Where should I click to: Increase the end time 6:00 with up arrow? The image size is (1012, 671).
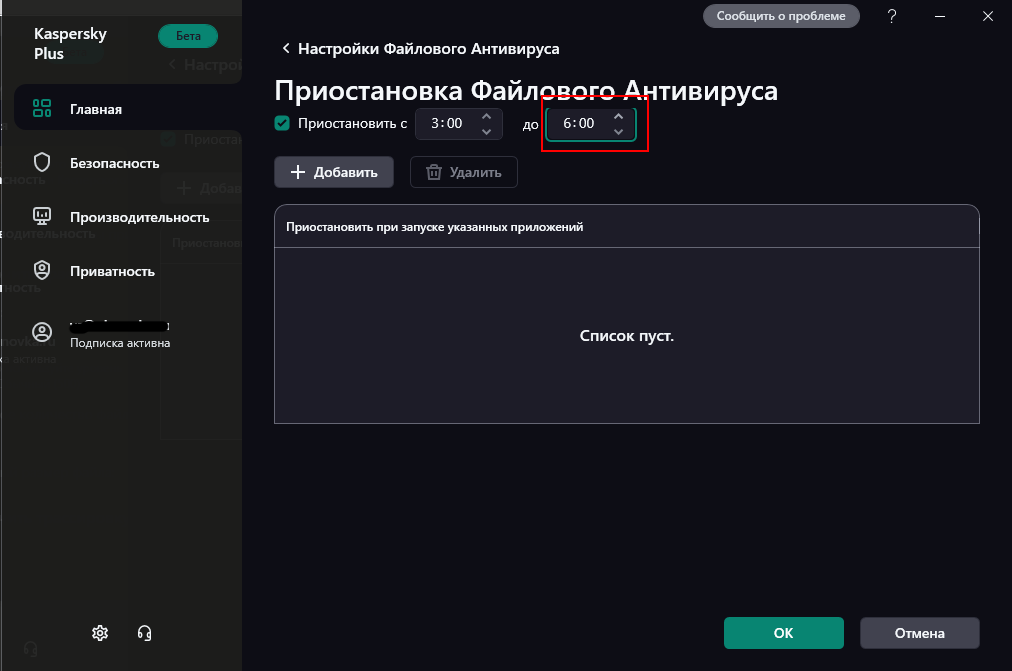(618, 116)
